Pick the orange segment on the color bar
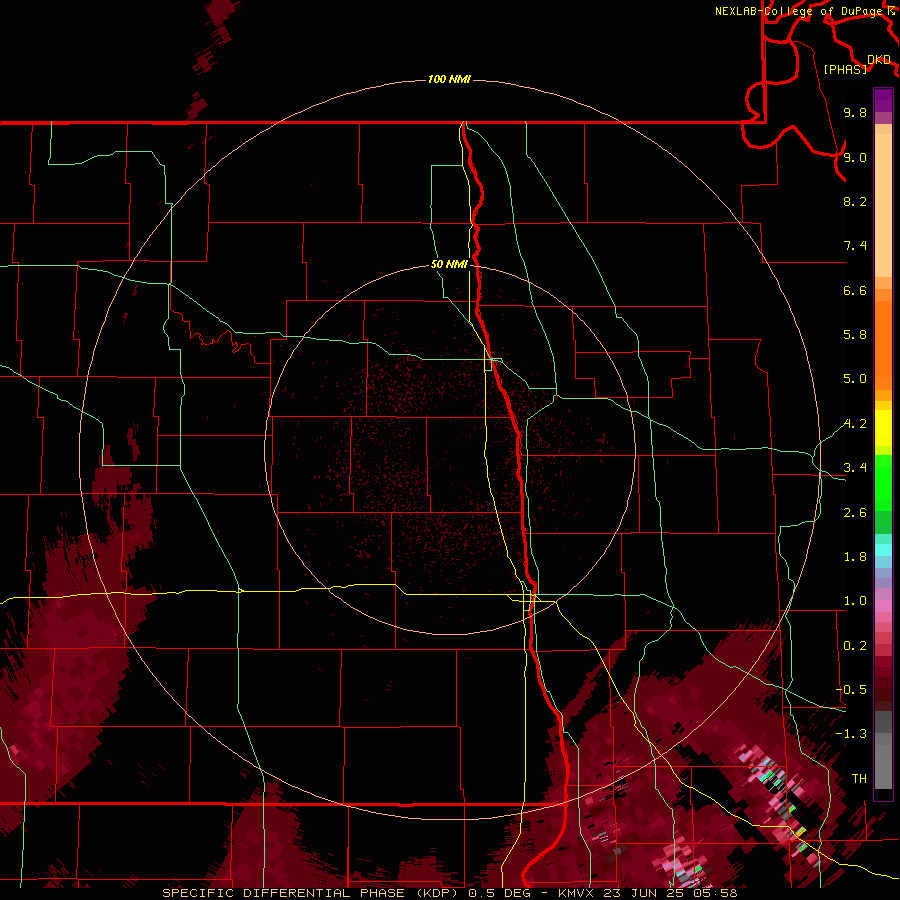 [x=883, y=346]
